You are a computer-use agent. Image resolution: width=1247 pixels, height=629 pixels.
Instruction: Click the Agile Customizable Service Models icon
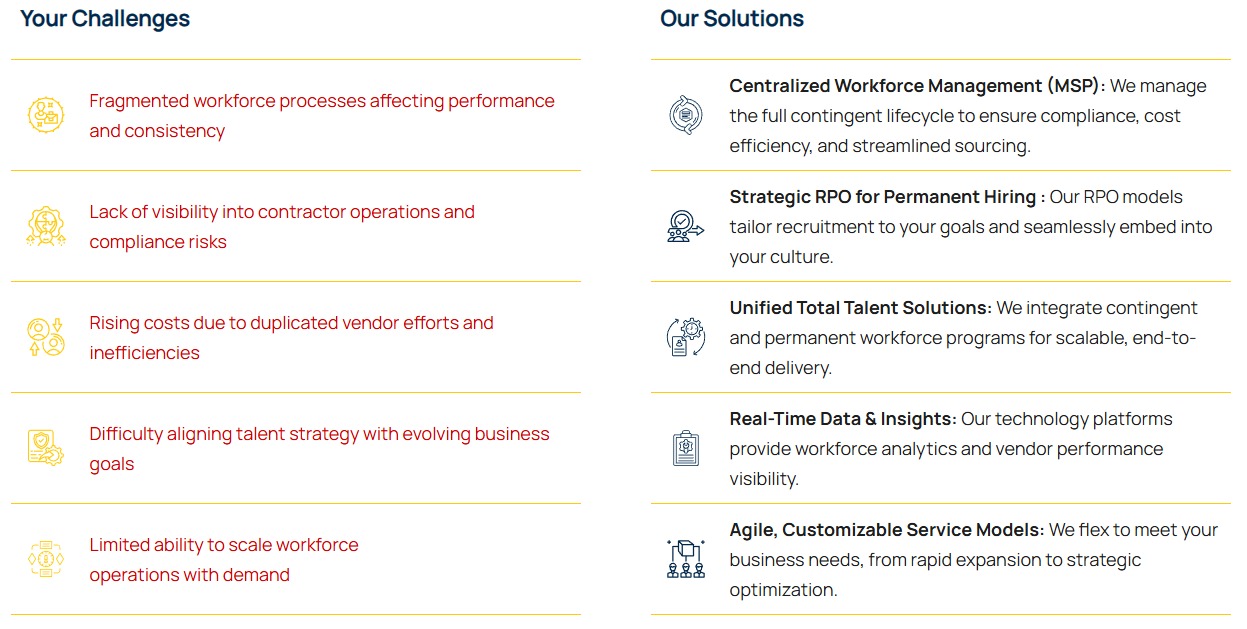click(685, 559)
